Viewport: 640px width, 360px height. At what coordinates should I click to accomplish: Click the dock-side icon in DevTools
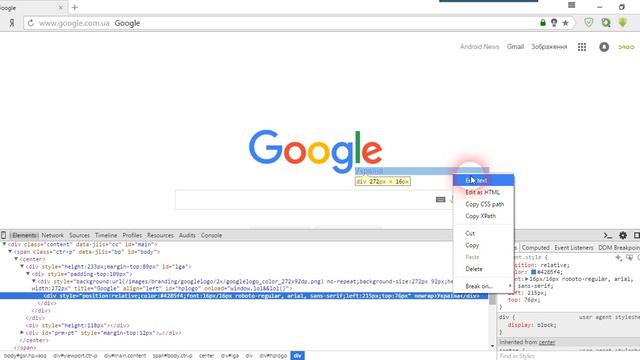[x=636, y=235]
